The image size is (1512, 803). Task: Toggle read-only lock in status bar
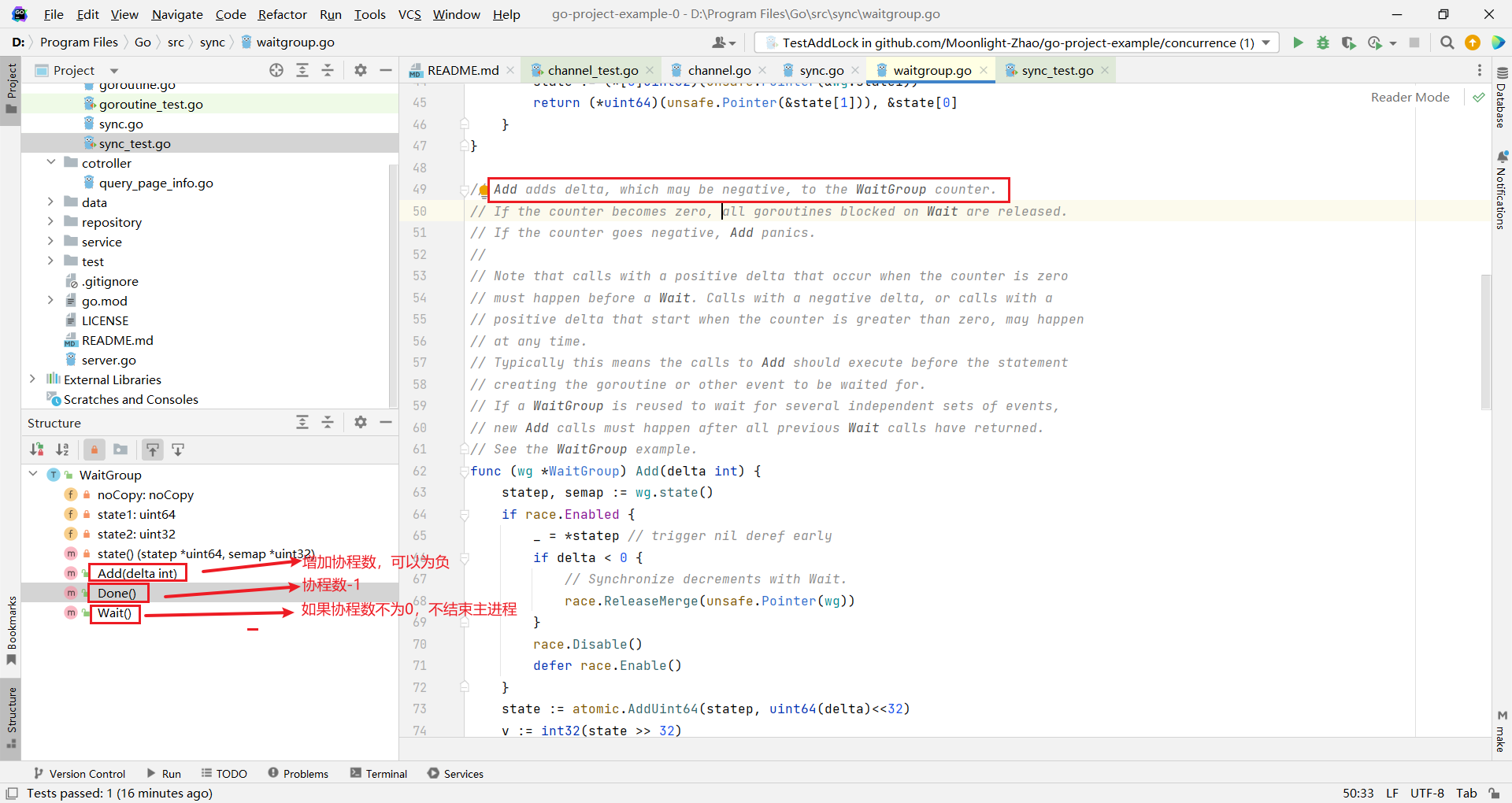click(1494, 793)
